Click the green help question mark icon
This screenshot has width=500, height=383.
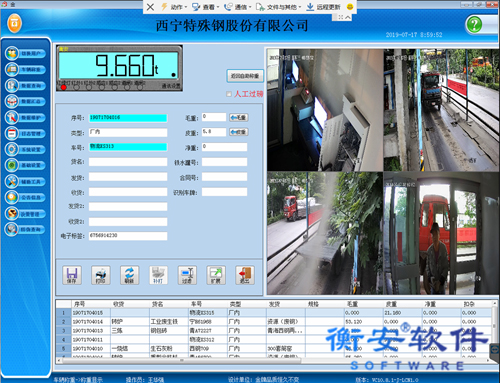coord(474,24)
